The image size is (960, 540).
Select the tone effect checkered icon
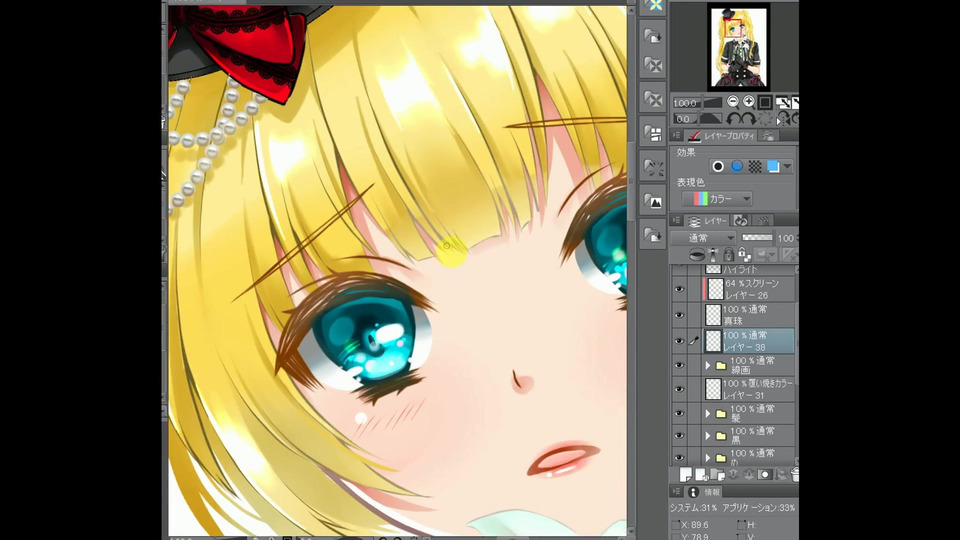[755, 166]
